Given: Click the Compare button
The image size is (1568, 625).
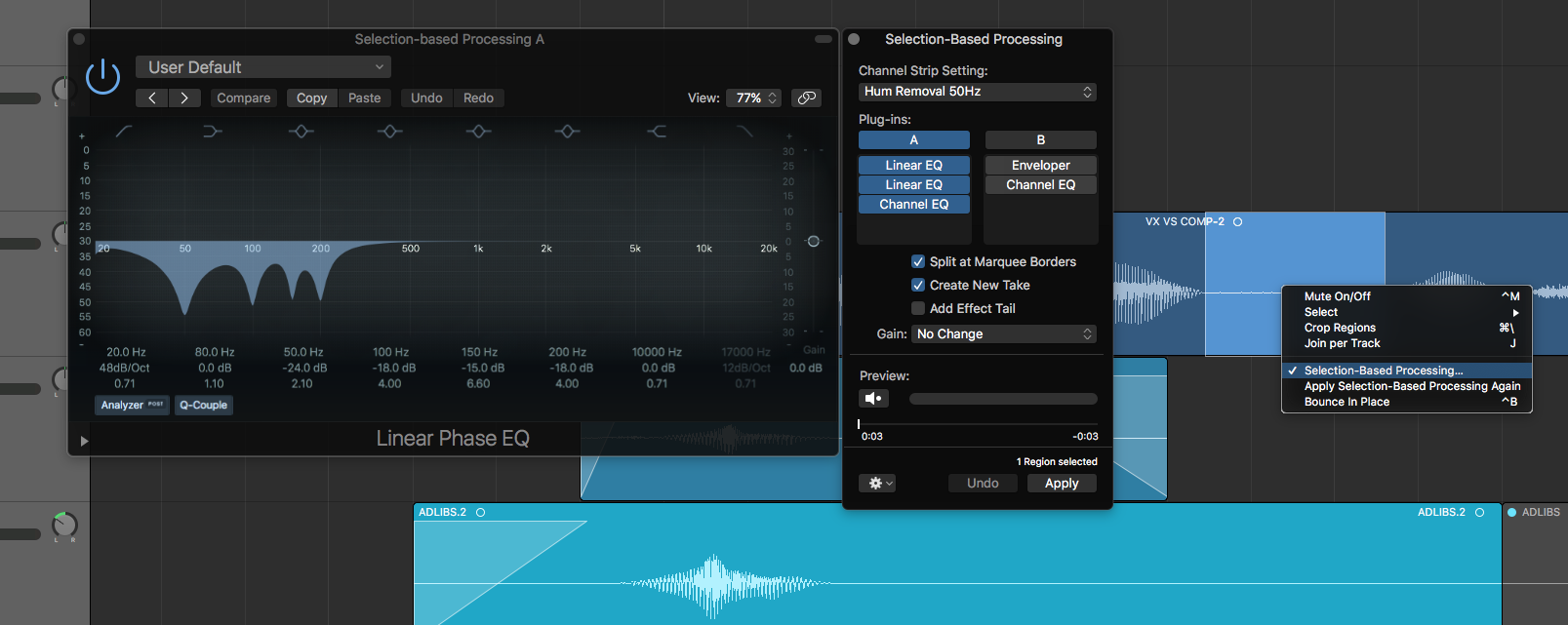Looking at the screenshot, I should (x=244, y=98).
